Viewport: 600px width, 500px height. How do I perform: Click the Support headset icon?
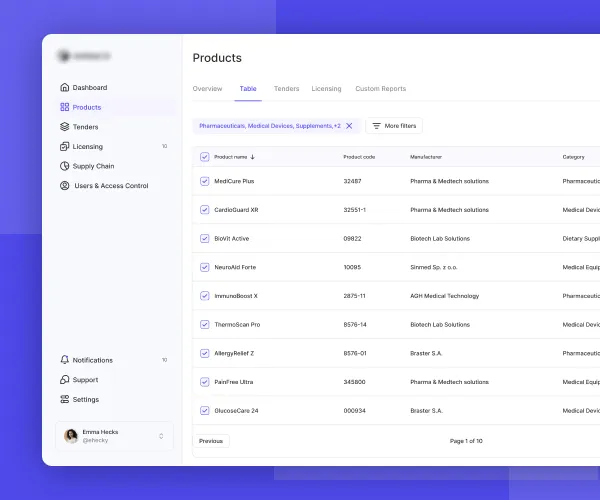(x=65, y=379)
